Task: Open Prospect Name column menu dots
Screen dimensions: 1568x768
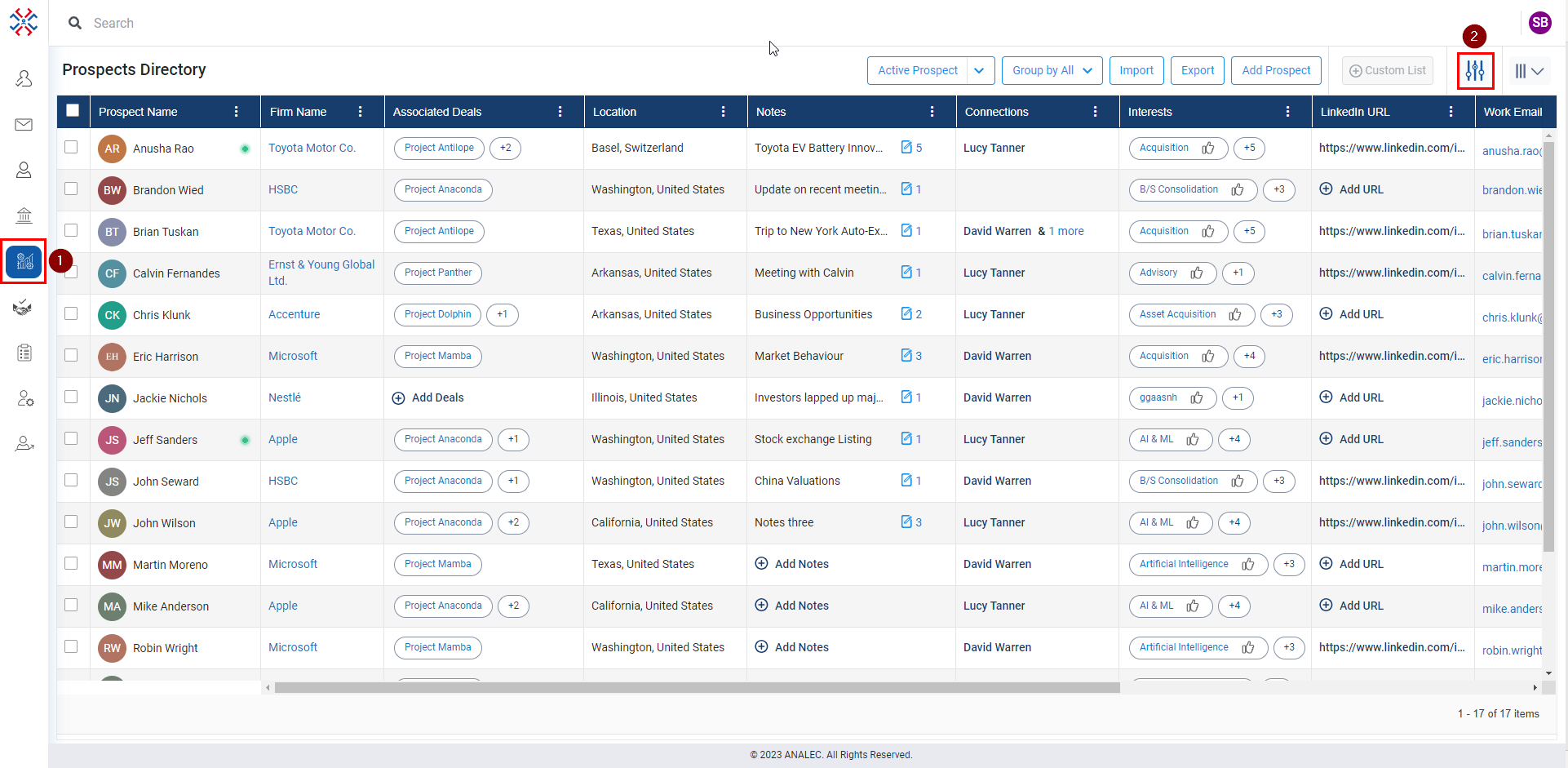Action: [237, 112]
